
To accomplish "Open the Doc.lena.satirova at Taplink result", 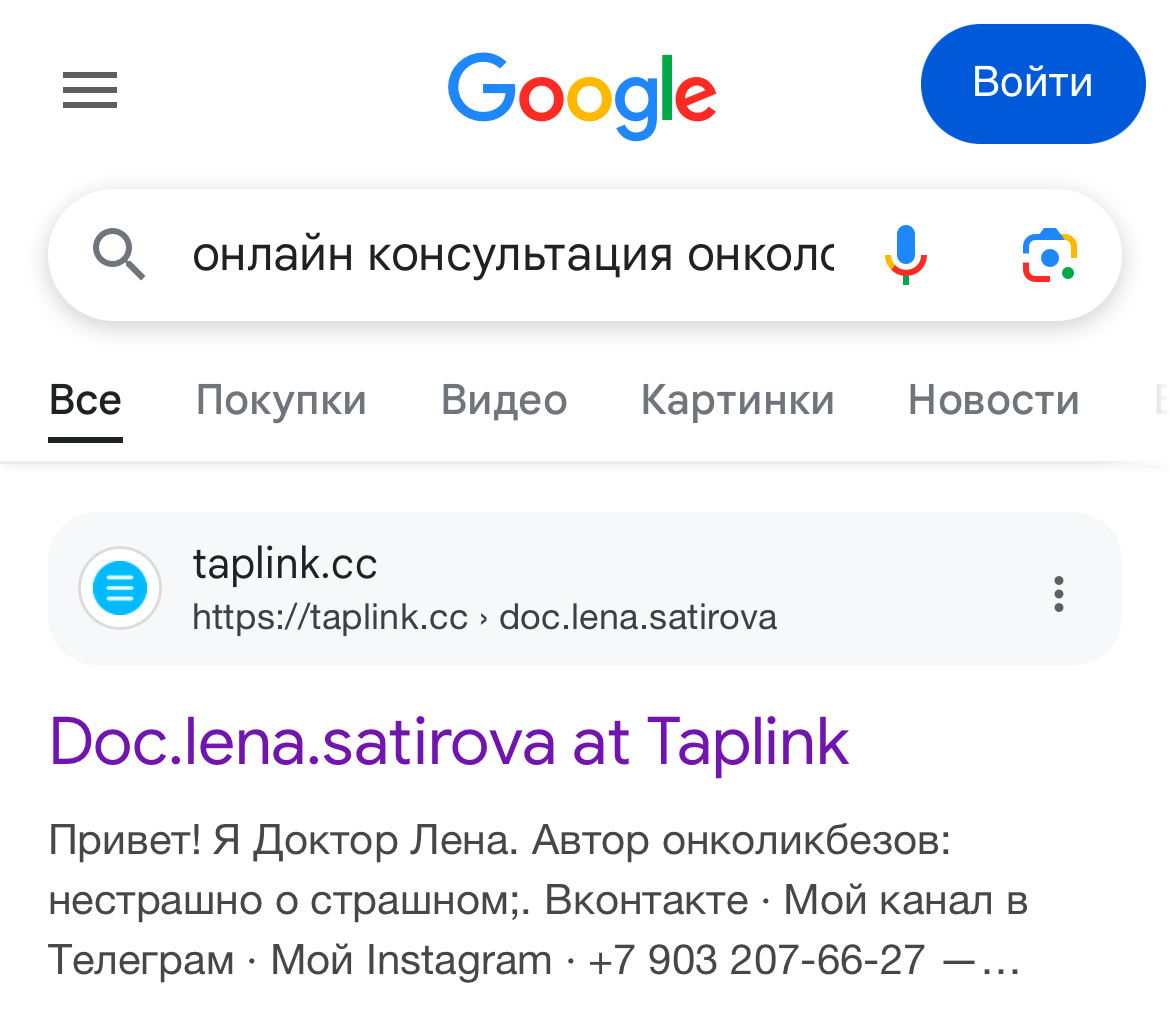I will pyautogui.click(x=449, y=741).
